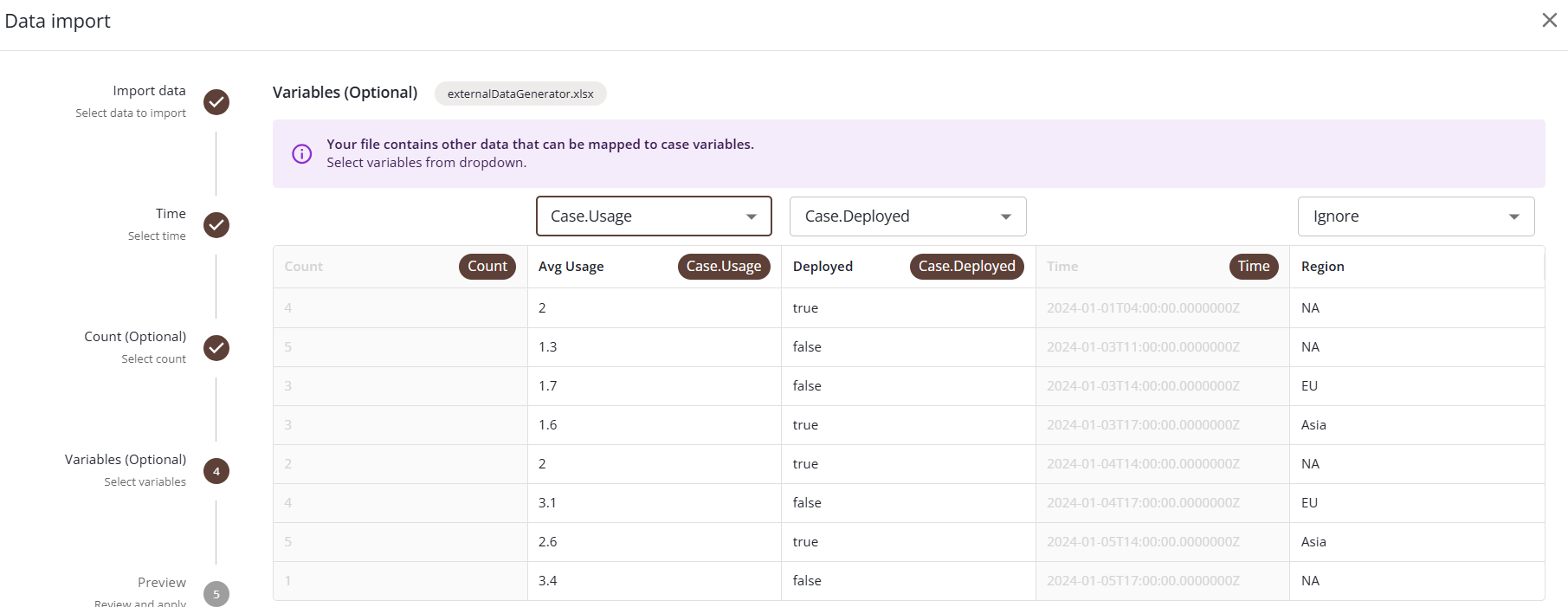
Task: Select the Avg Usage column header
Action: click(x=571, y=267)
